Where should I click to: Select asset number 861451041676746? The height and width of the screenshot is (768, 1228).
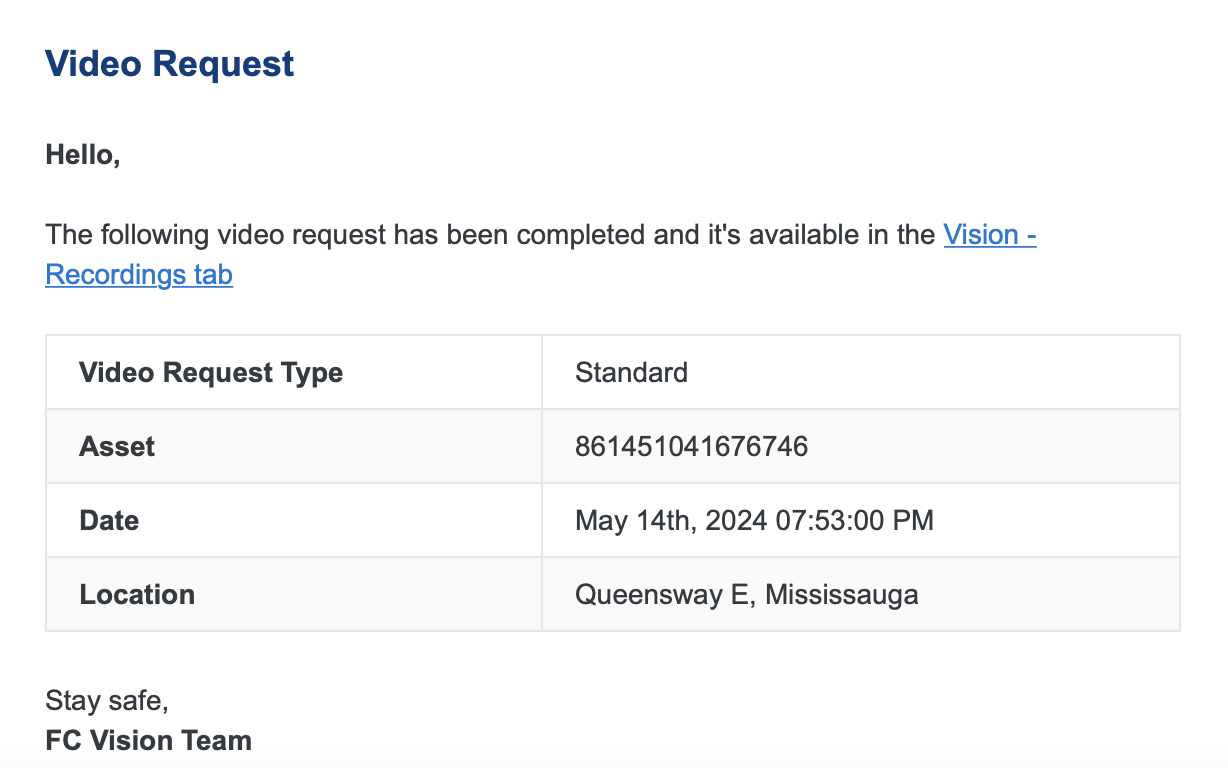(692, 447)
